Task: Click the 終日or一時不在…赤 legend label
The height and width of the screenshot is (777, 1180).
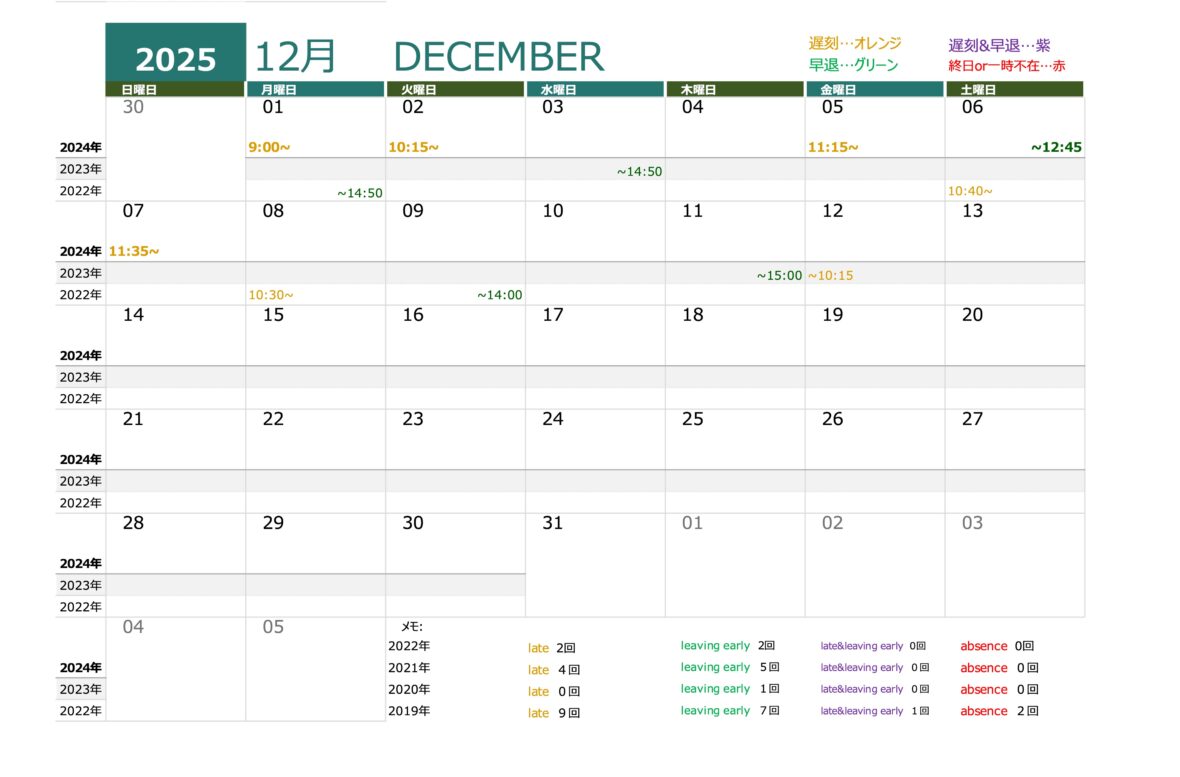Action: [x=1007, y=65]
